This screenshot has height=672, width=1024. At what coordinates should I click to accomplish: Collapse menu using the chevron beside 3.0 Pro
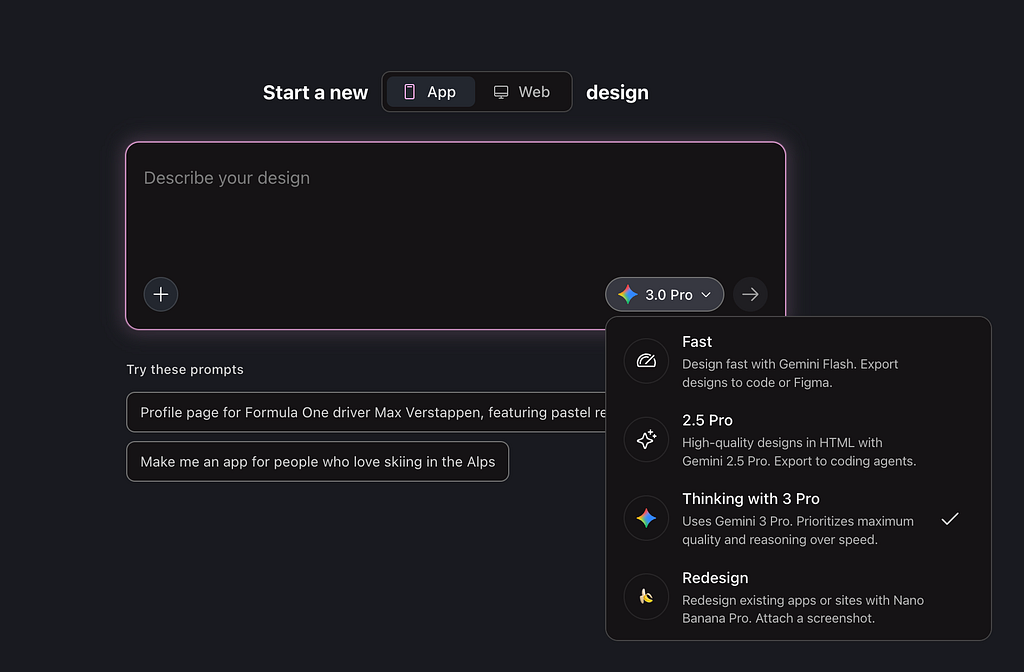click(x=706, y=295)
